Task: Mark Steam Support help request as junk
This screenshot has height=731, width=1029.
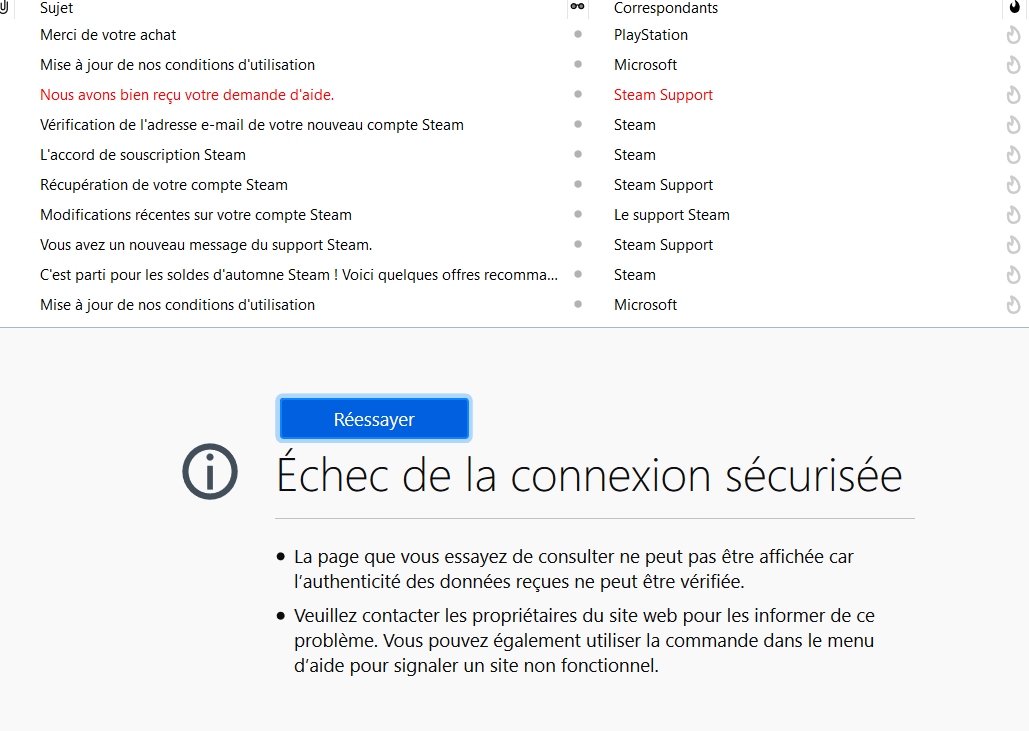Action: 1013,95
